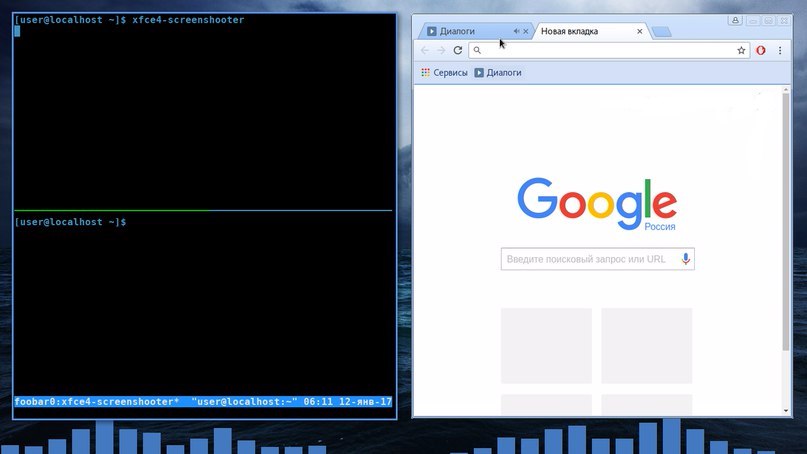Screen dimensions: 807x454
Task: Bookmark this page with the star icon
Action: 741,50
